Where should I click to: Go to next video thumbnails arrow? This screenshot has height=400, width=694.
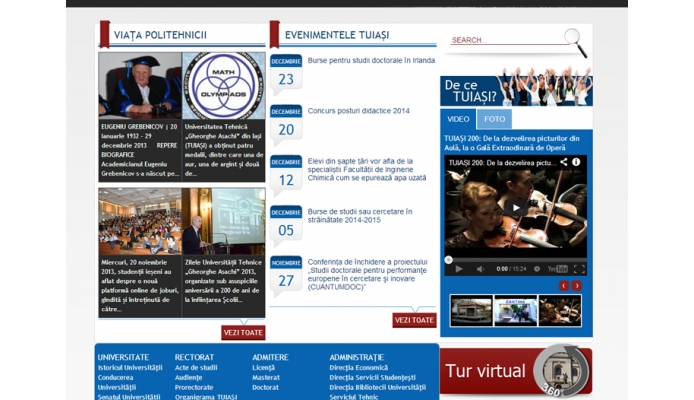pyautogui.click(x=577, y=285)
